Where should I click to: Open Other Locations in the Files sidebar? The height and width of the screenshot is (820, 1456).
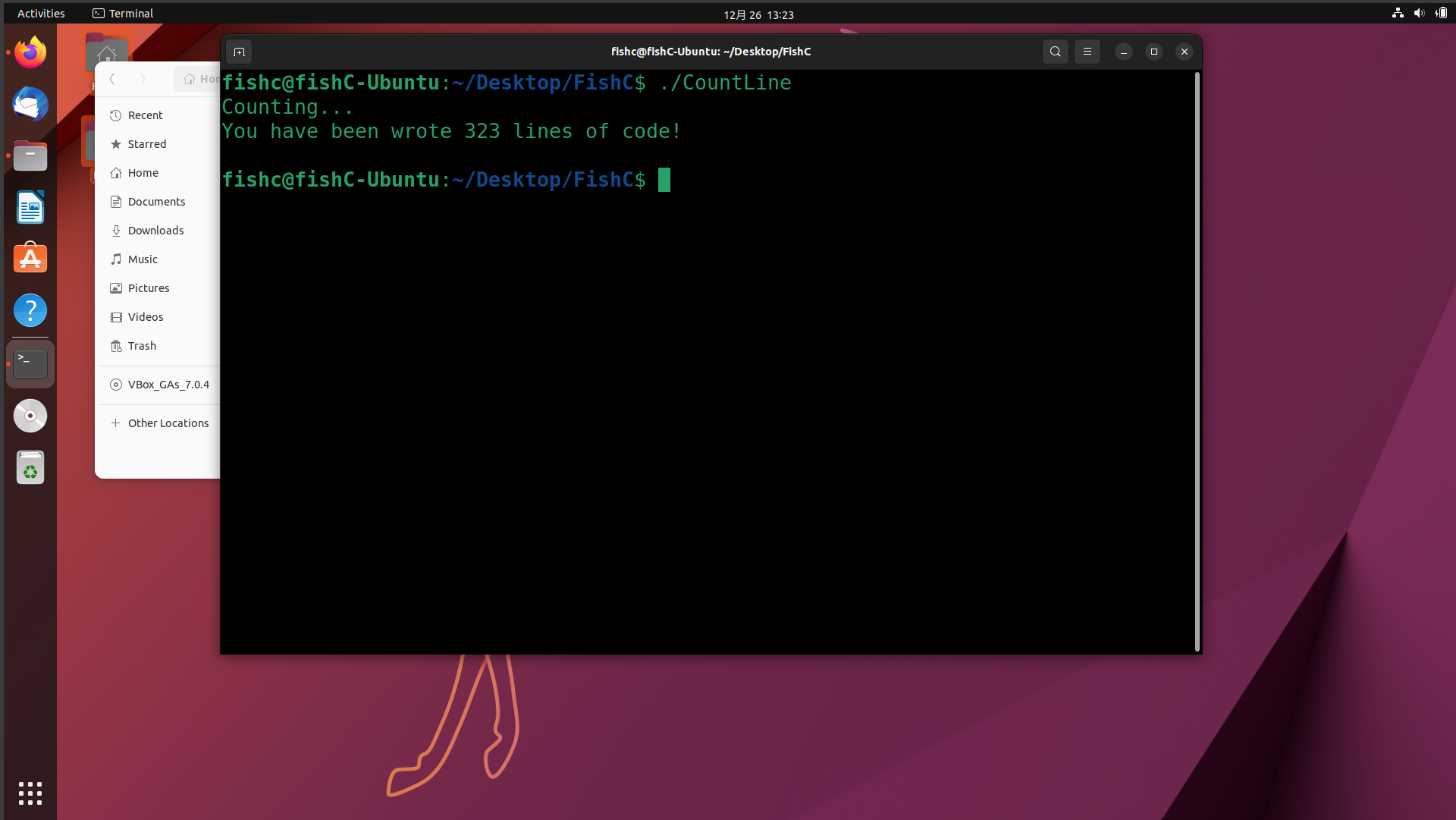(x=168, y=423)
